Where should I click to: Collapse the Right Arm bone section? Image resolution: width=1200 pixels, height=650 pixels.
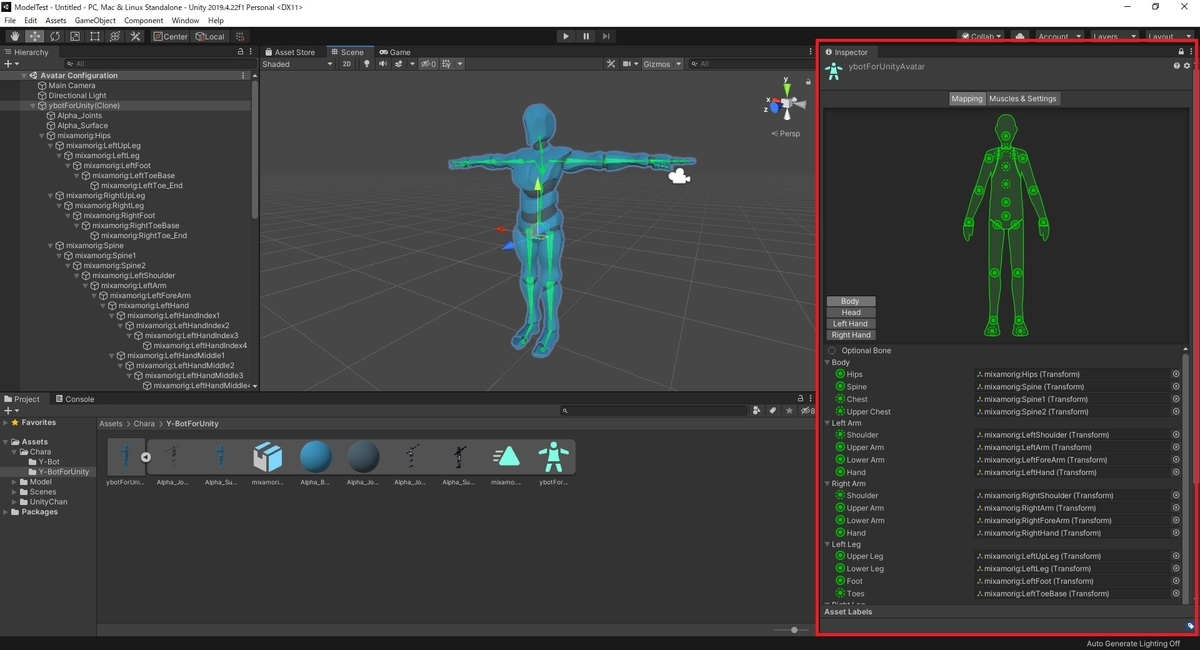(x=828, y=484)
